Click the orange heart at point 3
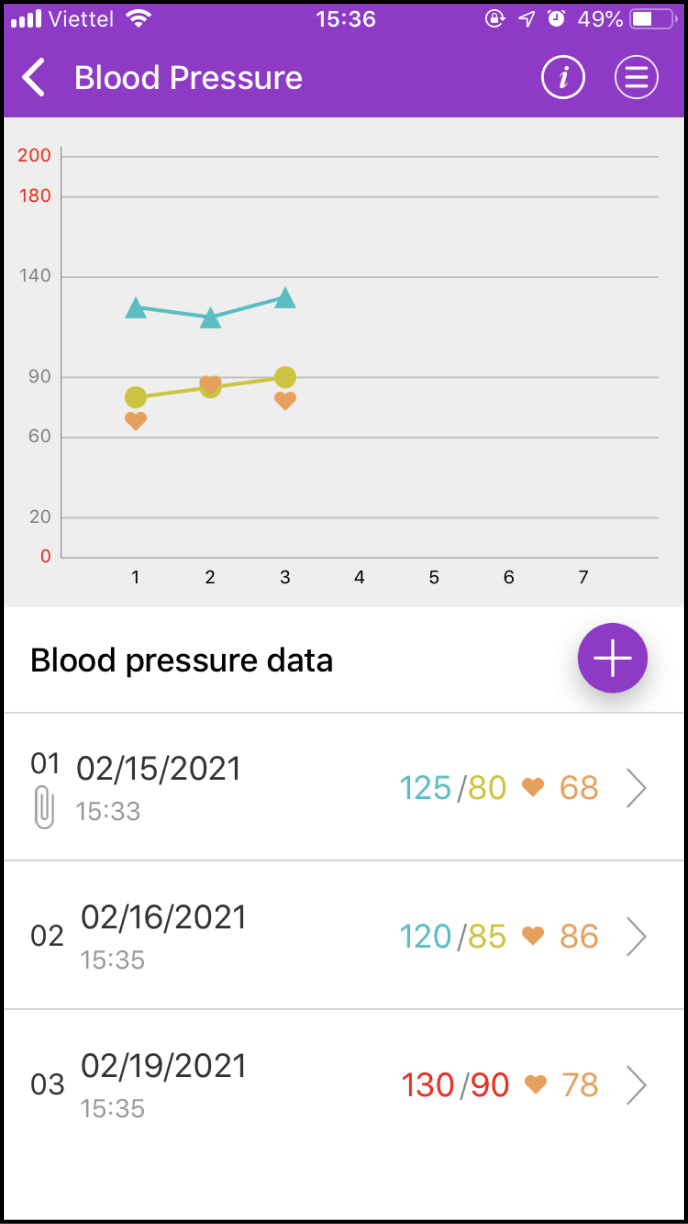688x1224 pixels. click(285, 401)
